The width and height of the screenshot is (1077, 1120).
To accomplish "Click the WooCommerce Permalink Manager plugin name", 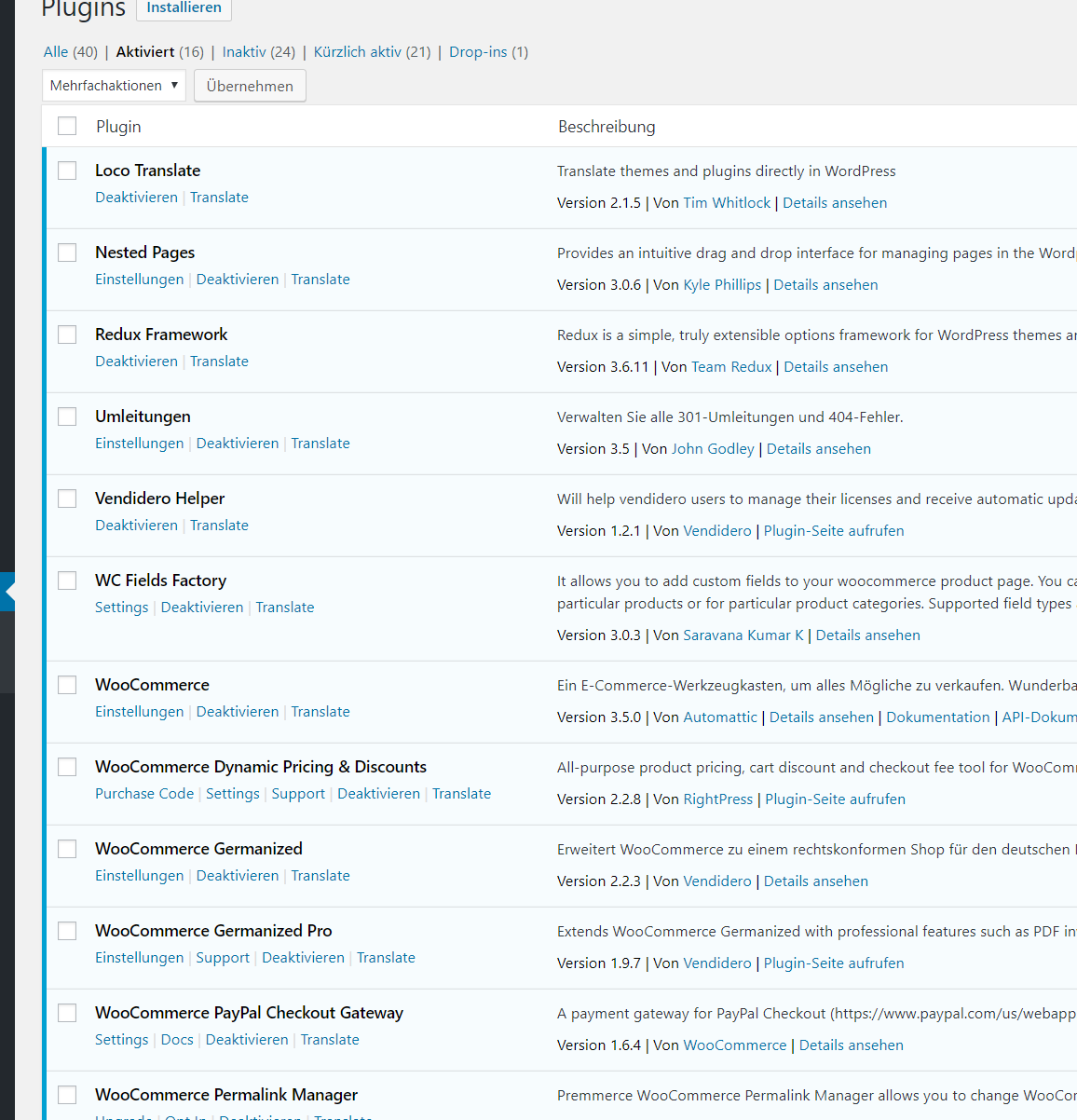I will 226,1095.
